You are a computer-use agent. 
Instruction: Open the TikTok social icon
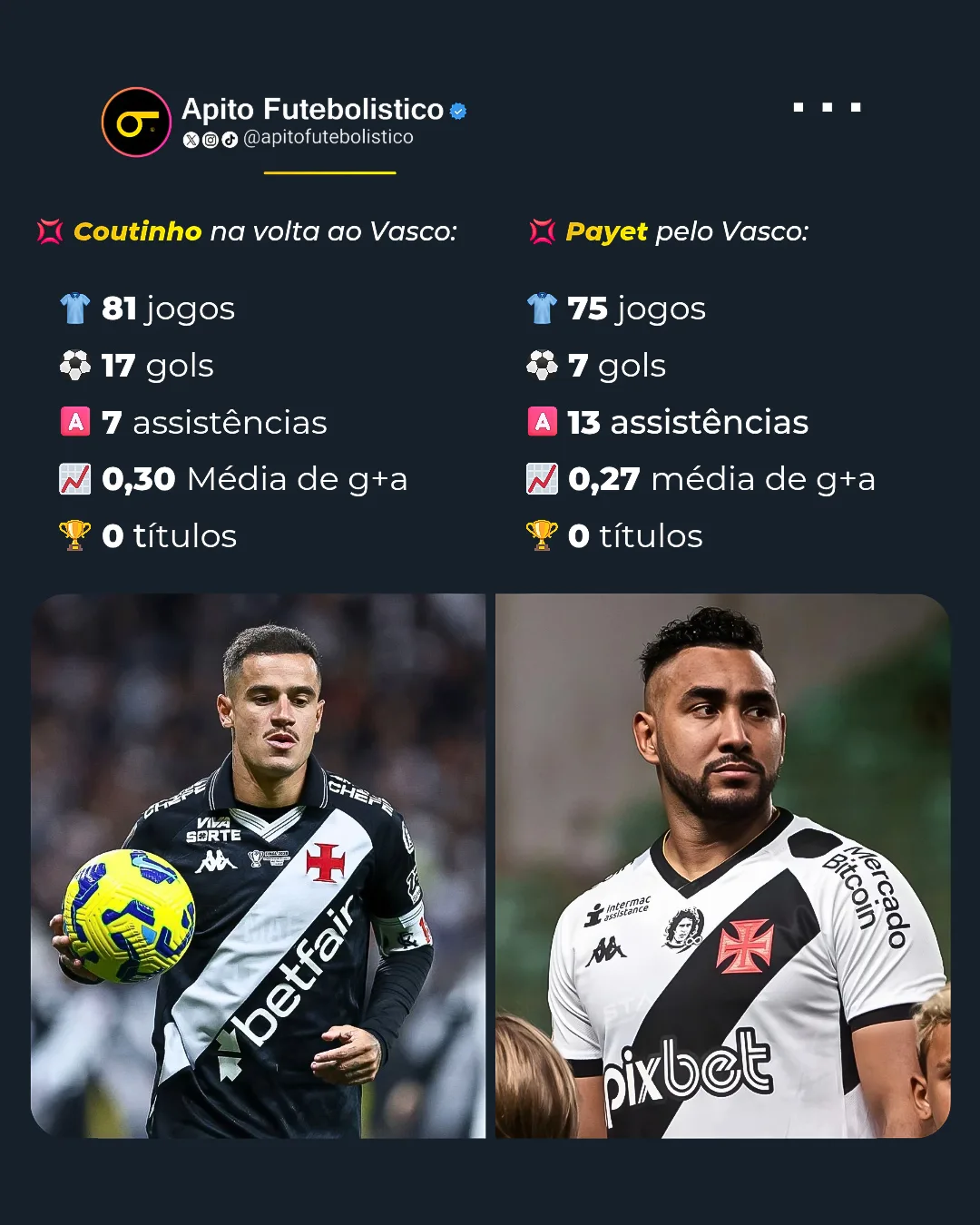click(230, 140)
